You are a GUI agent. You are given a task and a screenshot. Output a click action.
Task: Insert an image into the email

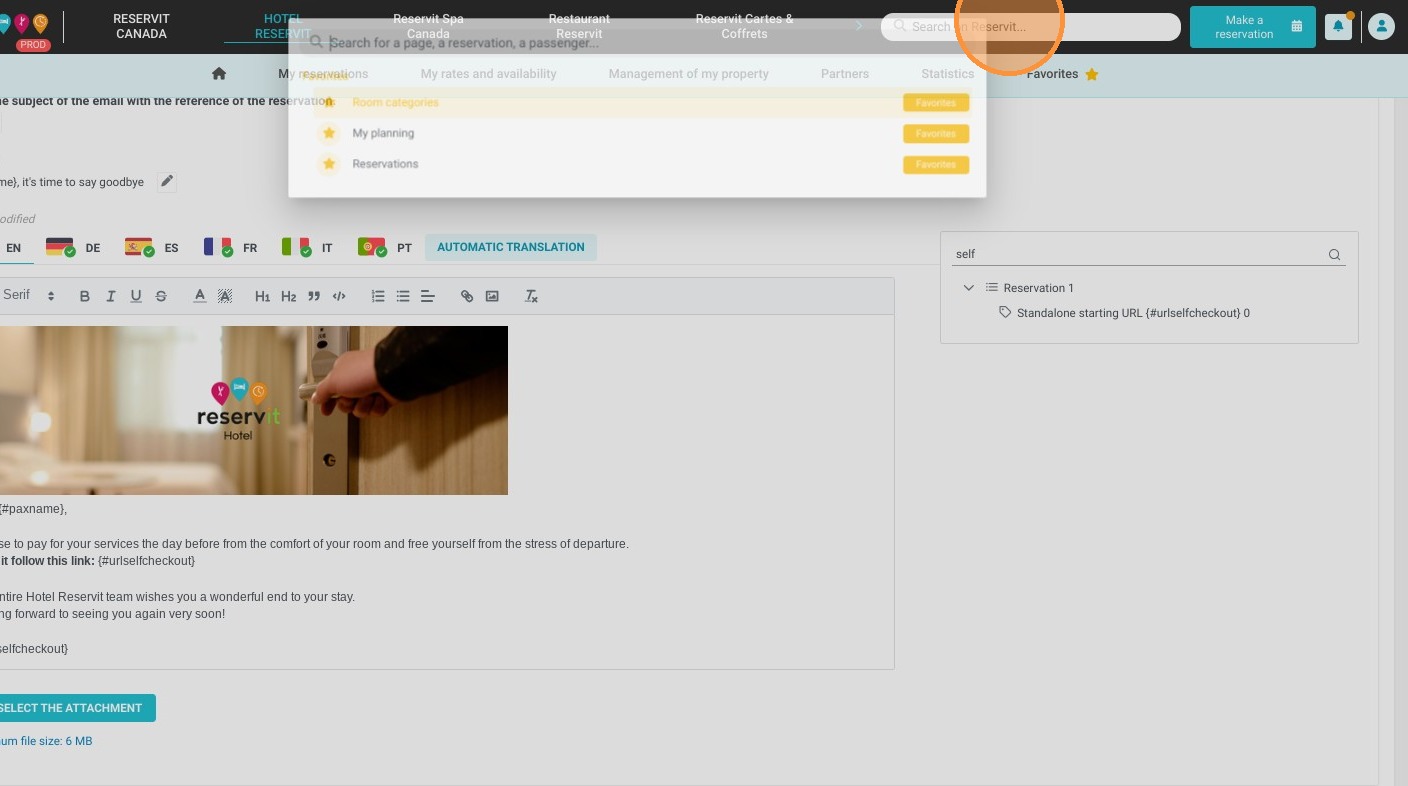click(492, 296)
